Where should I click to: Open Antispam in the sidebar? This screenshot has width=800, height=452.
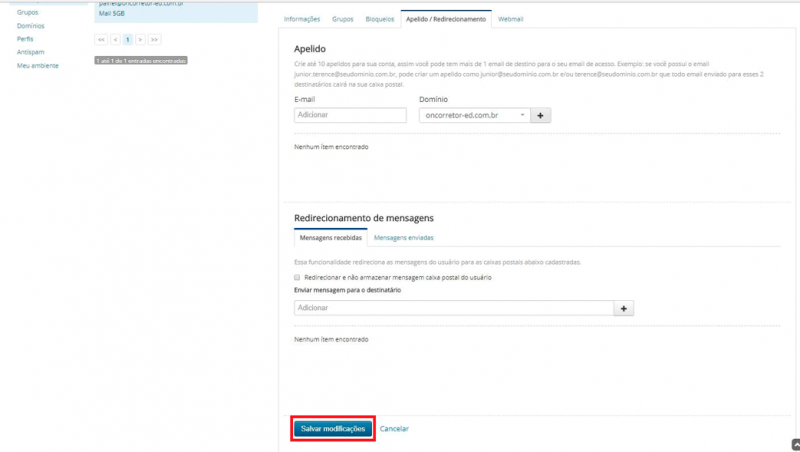31,52
